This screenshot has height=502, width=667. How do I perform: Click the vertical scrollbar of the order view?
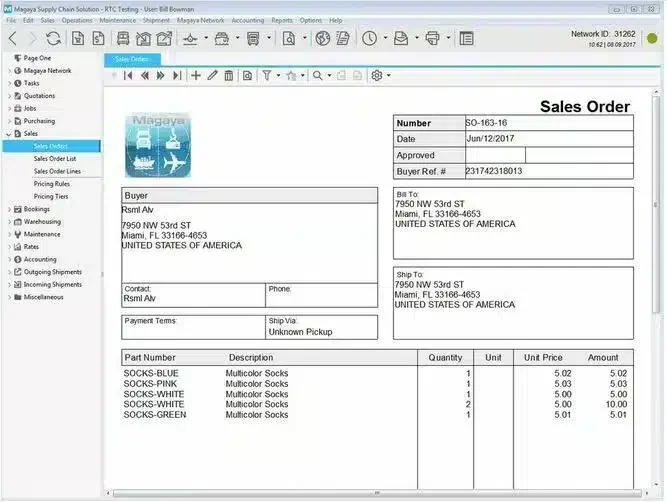pos(656,204)
